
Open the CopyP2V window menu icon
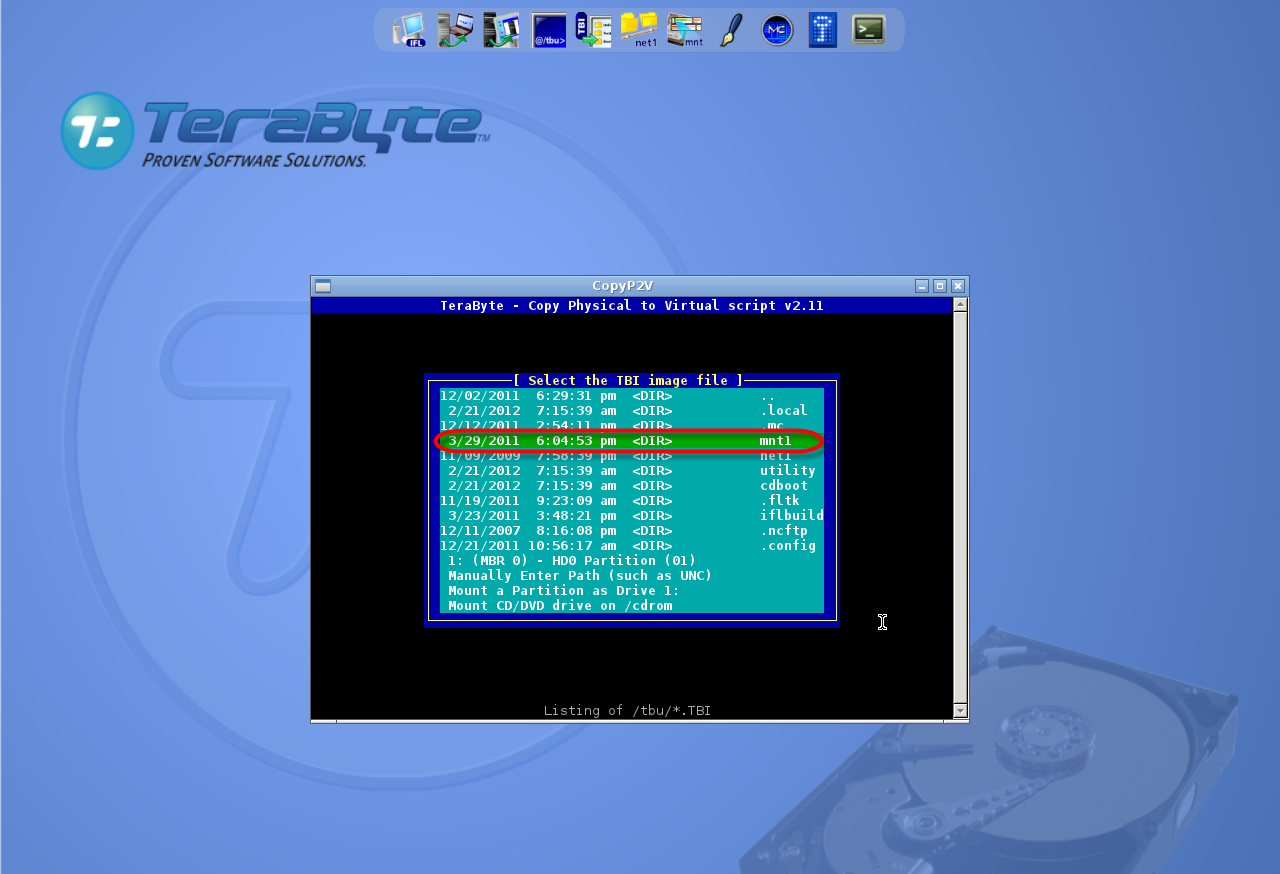(x=323, y=286)
